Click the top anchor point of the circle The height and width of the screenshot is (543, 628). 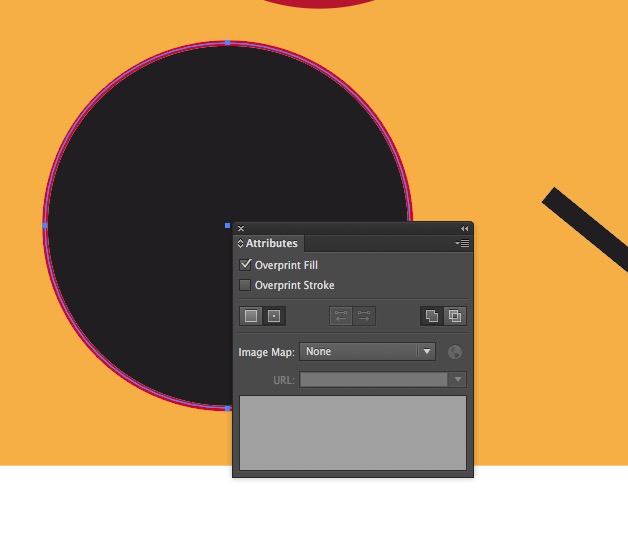227,42
